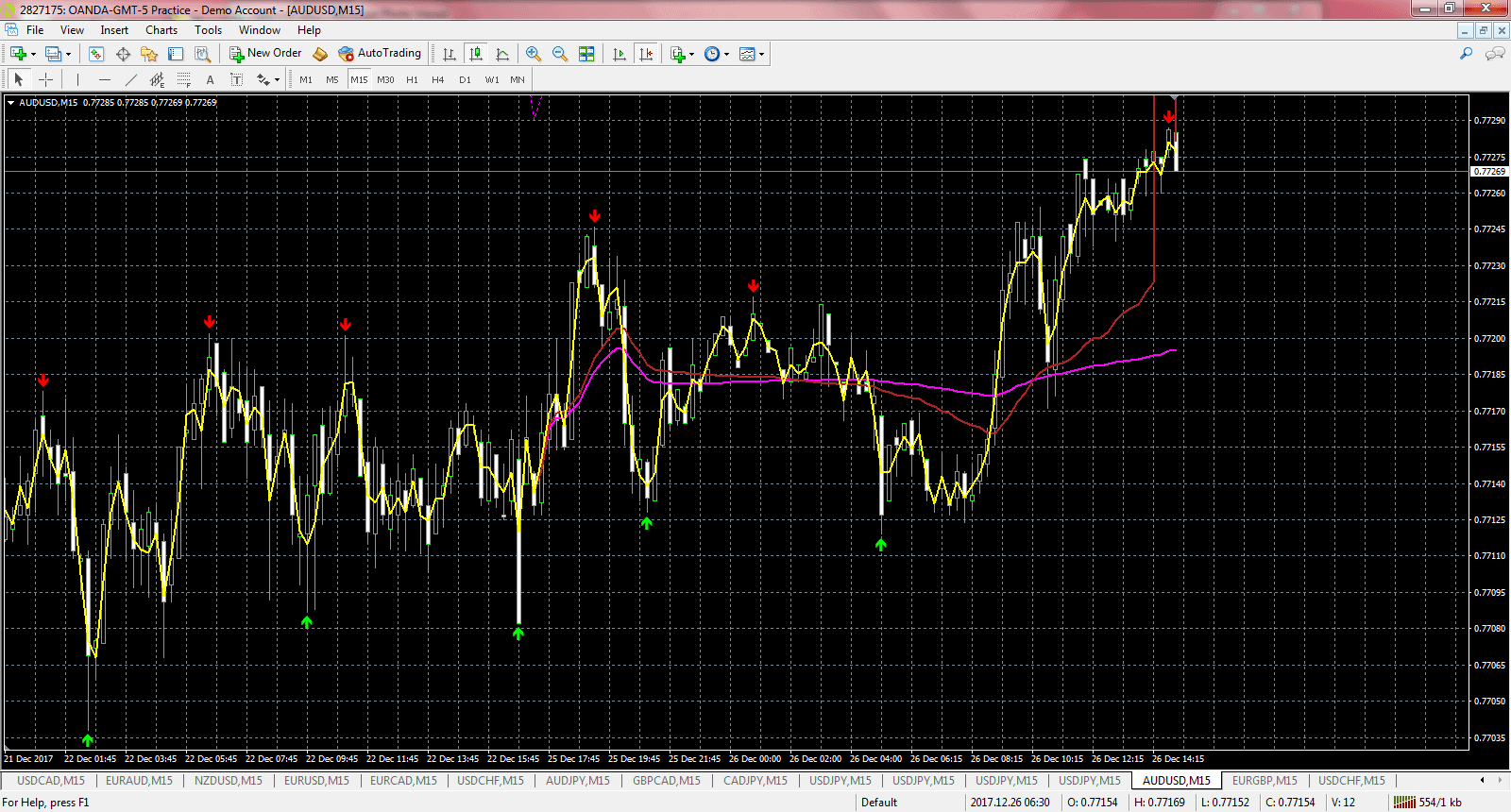Open the Charts menu
The height and width of the screenshot is (812, 1511).
[161, 30]
